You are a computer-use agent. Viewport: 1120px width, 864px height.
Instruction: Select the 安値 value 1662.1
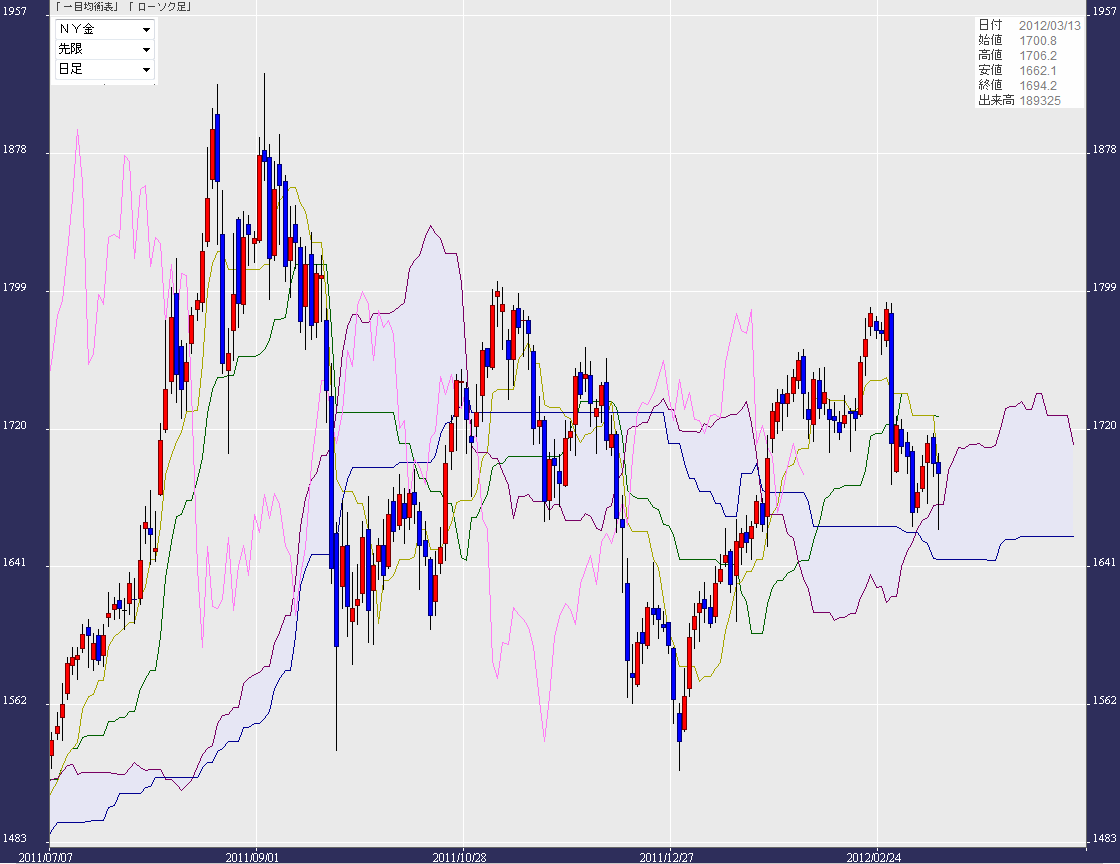[x=1038, y=70]
